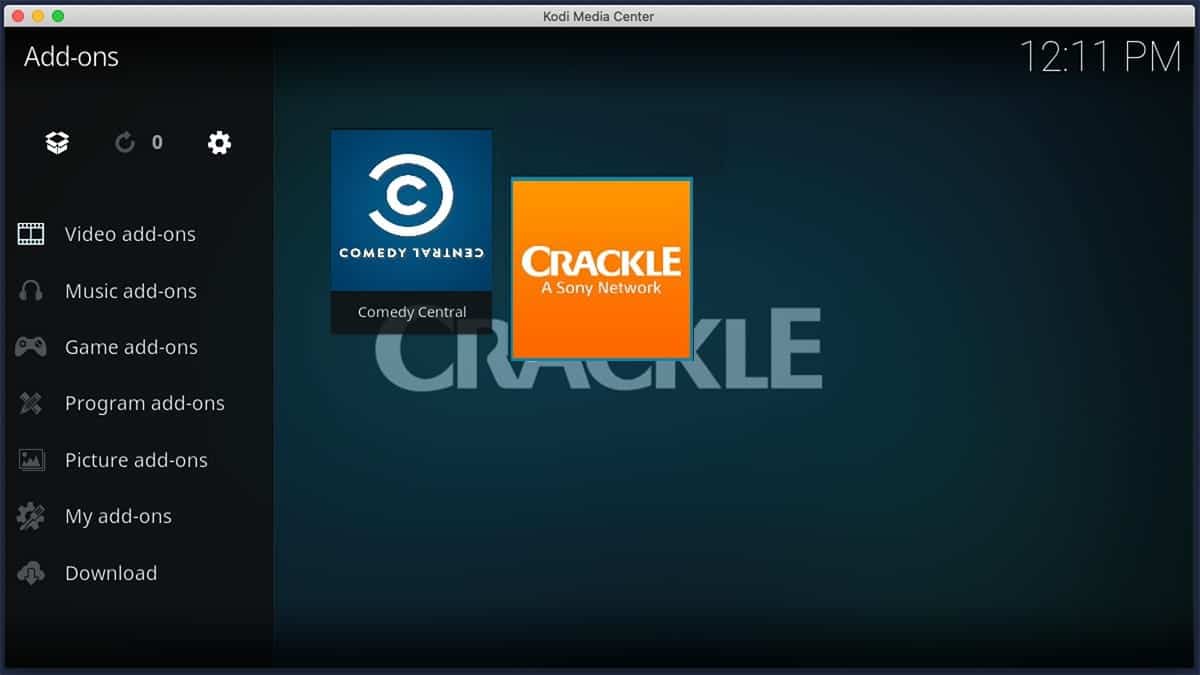The height and width of the screenshot is (675, 1200).
Task: Click the cloud download icon
Action: point(31,573)
